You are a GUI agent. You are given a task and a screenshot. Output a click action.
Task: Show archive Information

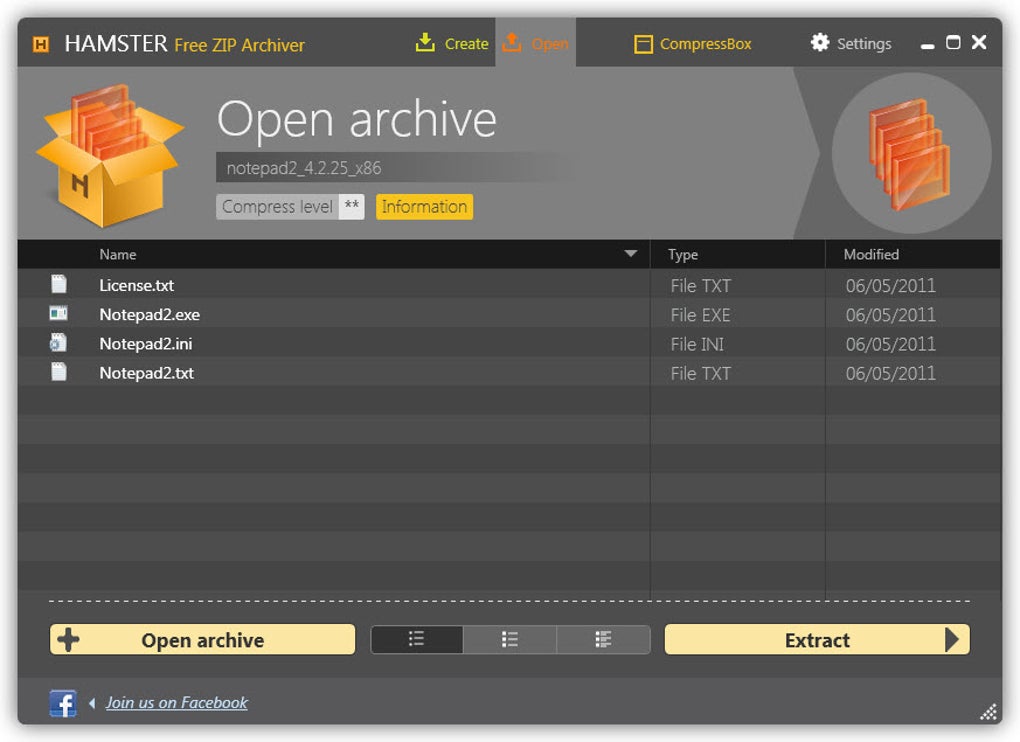coord(424,207)
